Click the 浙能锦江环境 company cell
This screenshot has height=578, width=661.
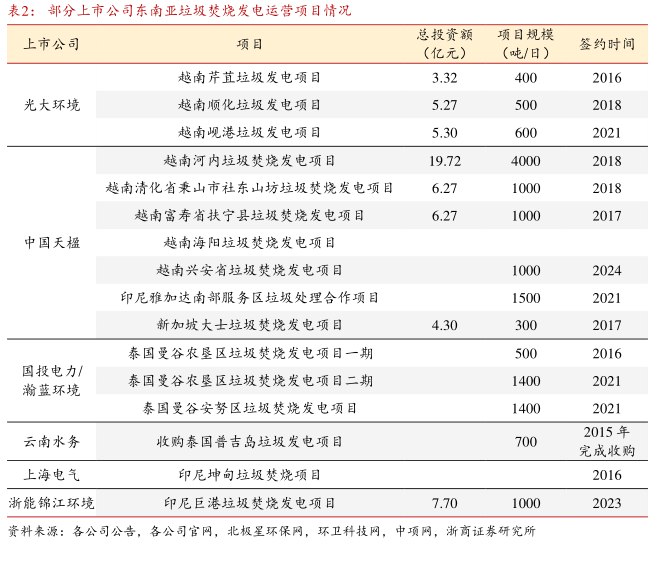[51, 503]
